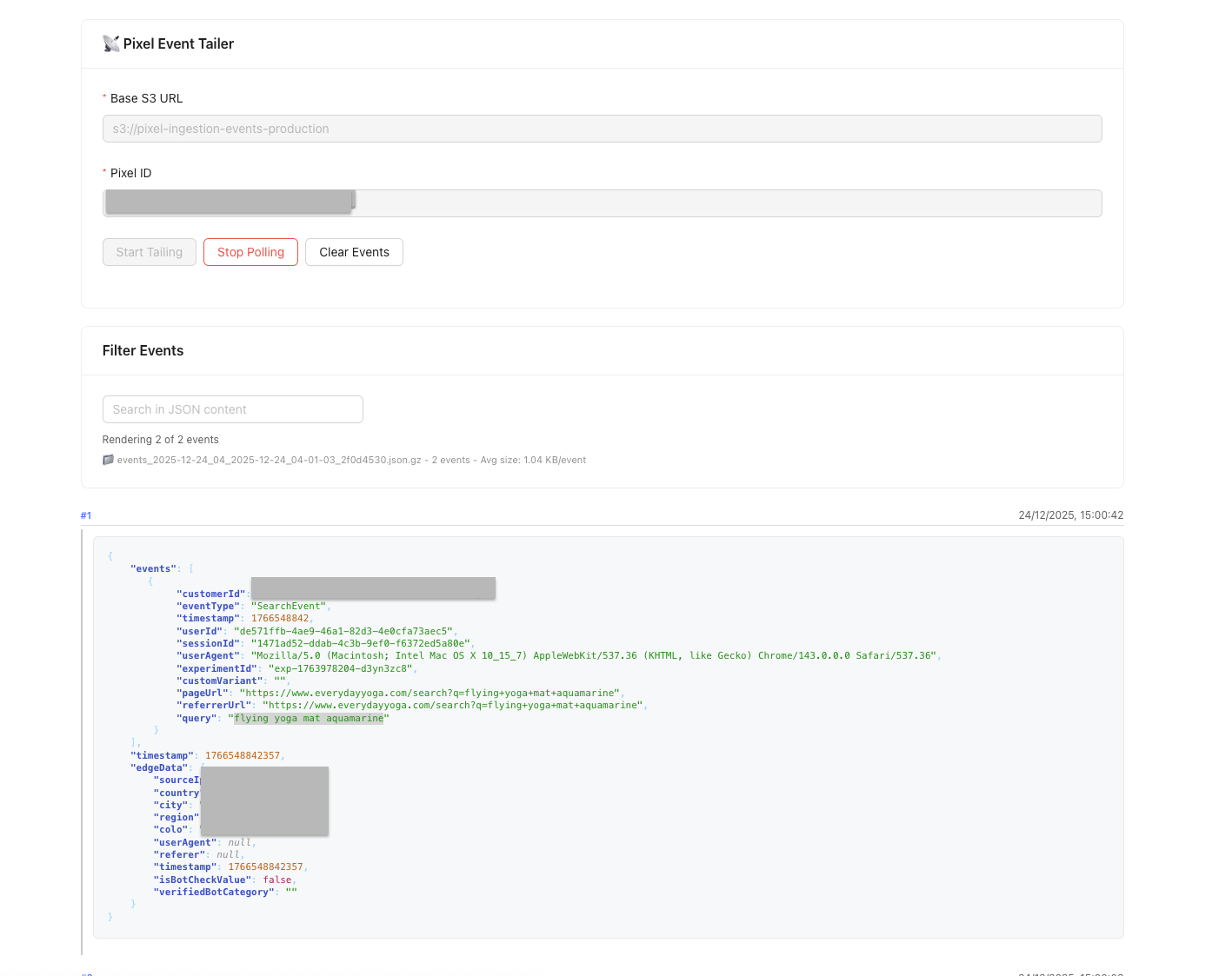Focus the Search in JSON content box

click(x=232, y=409)
